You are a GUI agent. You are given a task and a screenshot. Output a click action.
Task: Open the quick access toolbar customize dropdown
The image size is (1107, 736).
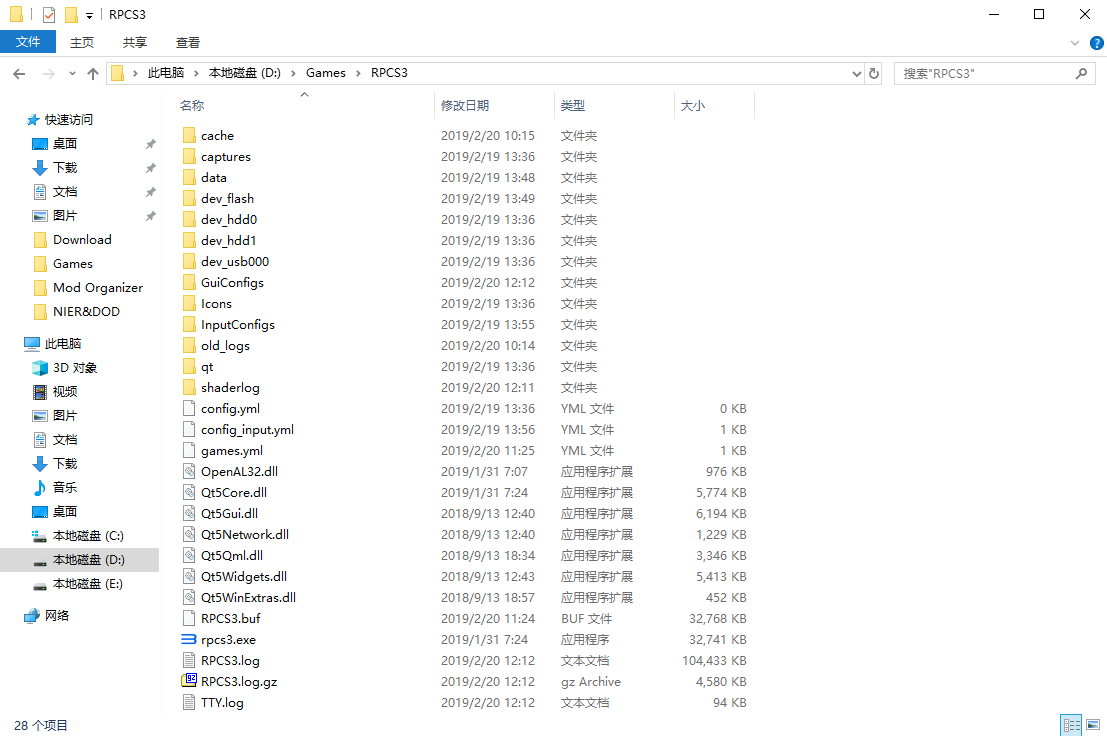[x=89, y=15]
